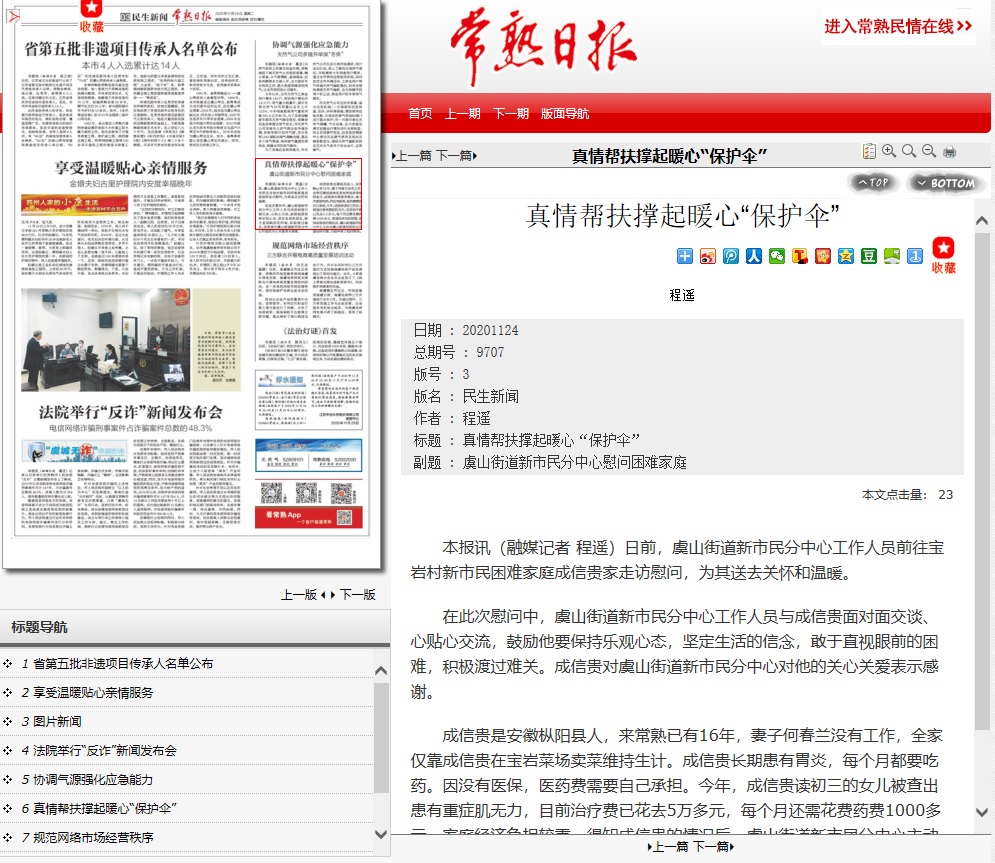Click the 本文点击量 23 counter text
995x863 pixels.
tap(907, 494)
